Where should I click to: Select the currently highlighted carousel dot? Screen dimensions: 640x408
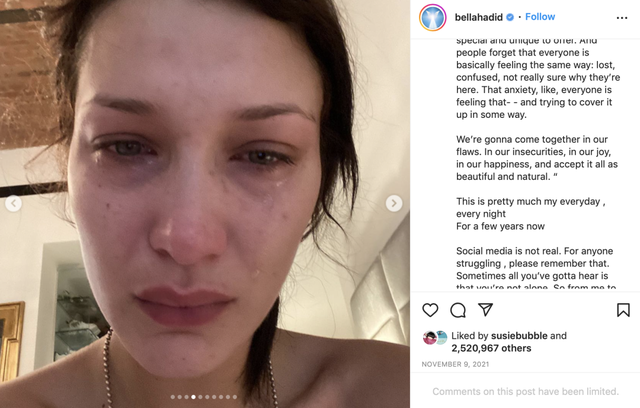193,397
